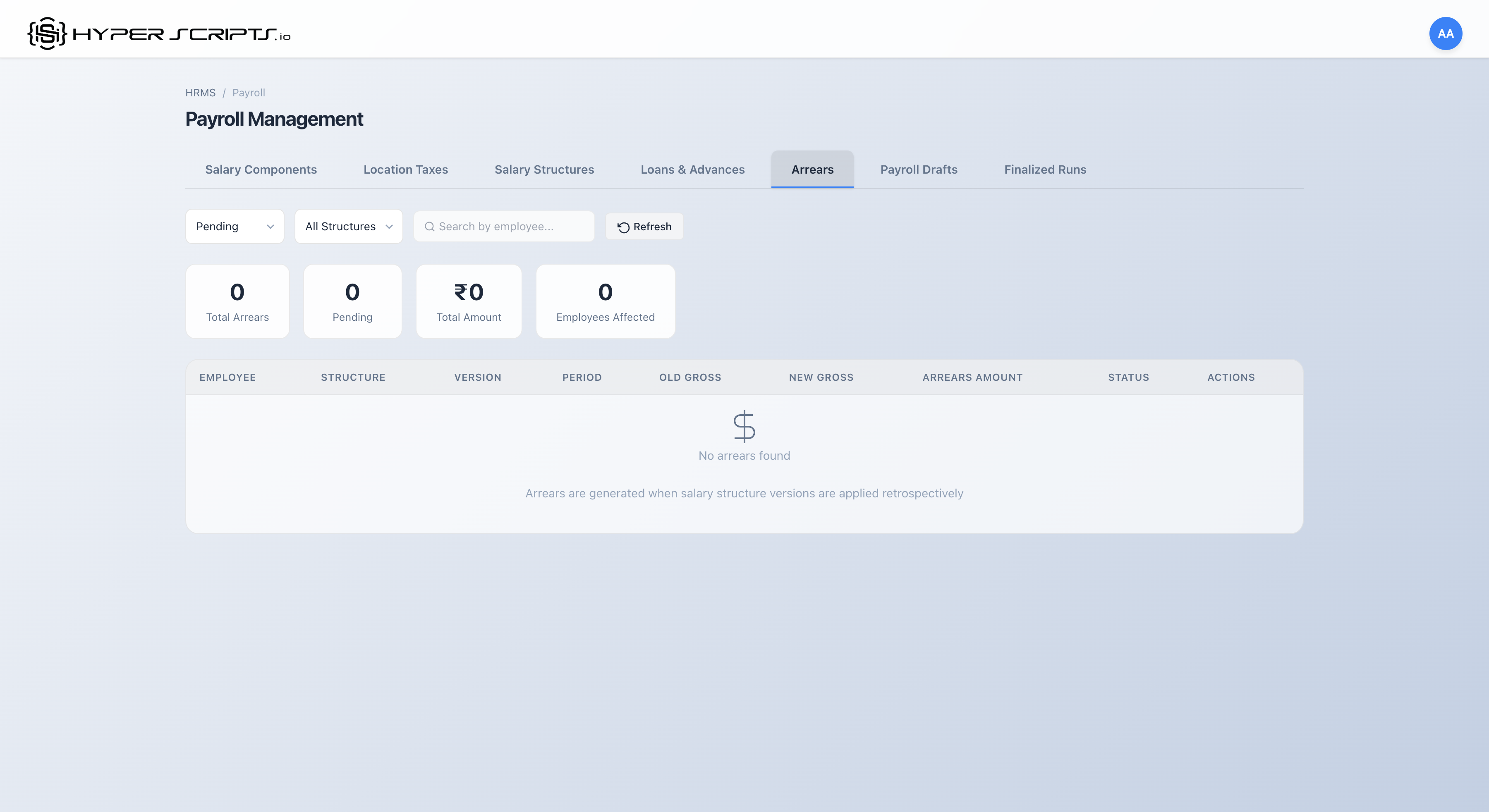
Task: Click the search magnifier icon
Action: 429,227
